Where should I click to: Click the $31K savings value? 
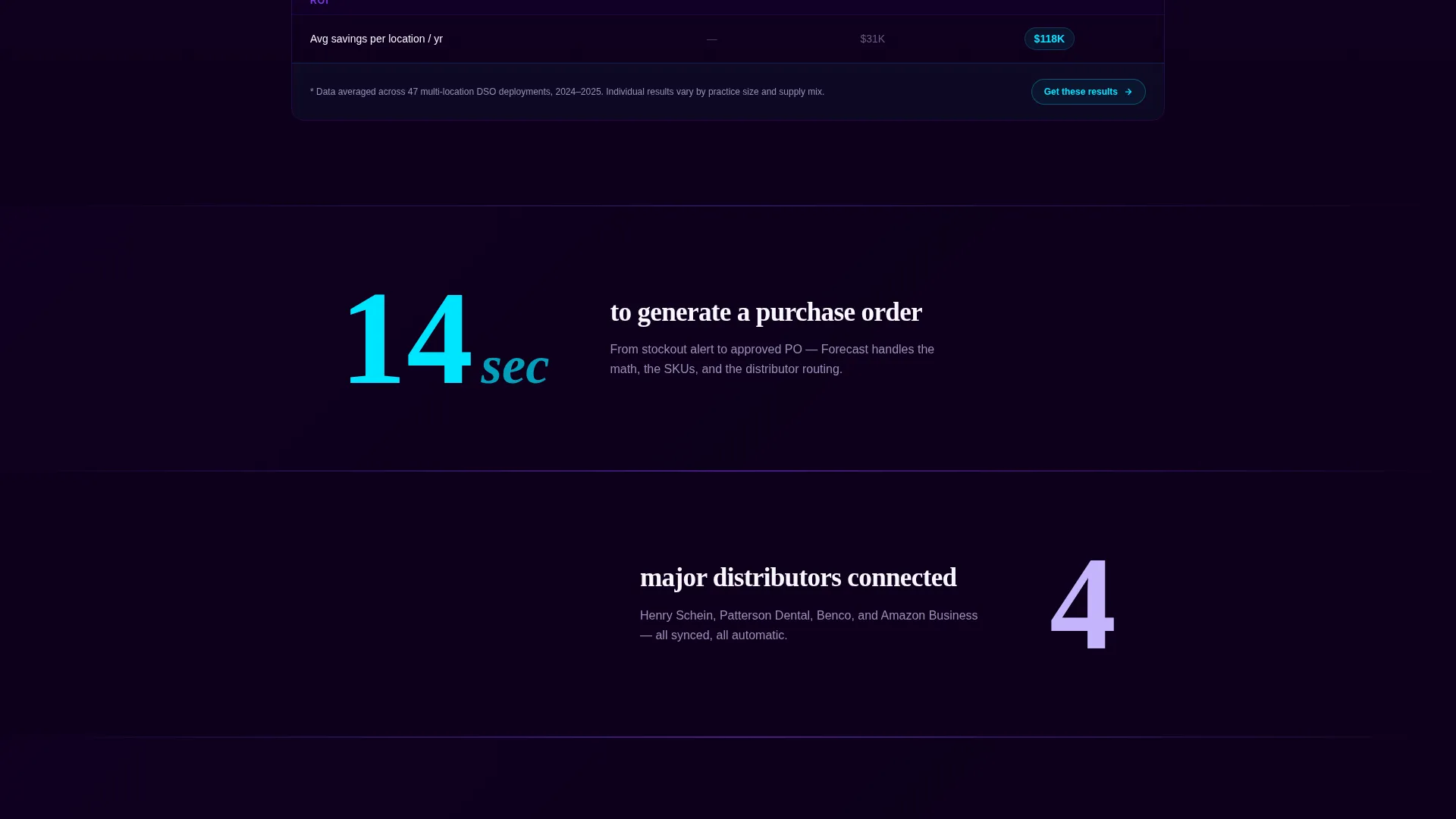pos(872,39)
